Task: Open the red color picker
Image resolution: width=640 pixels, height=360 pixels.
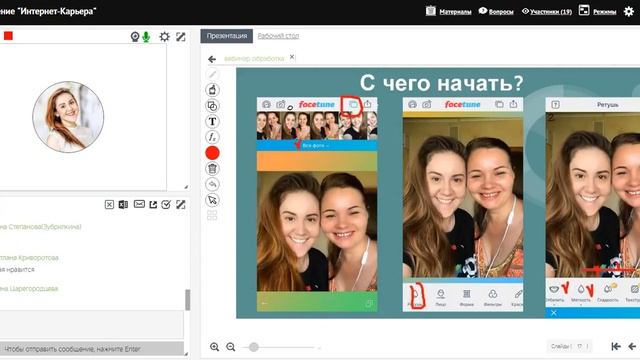Action: pyautogui.click(x=212, y=153)
